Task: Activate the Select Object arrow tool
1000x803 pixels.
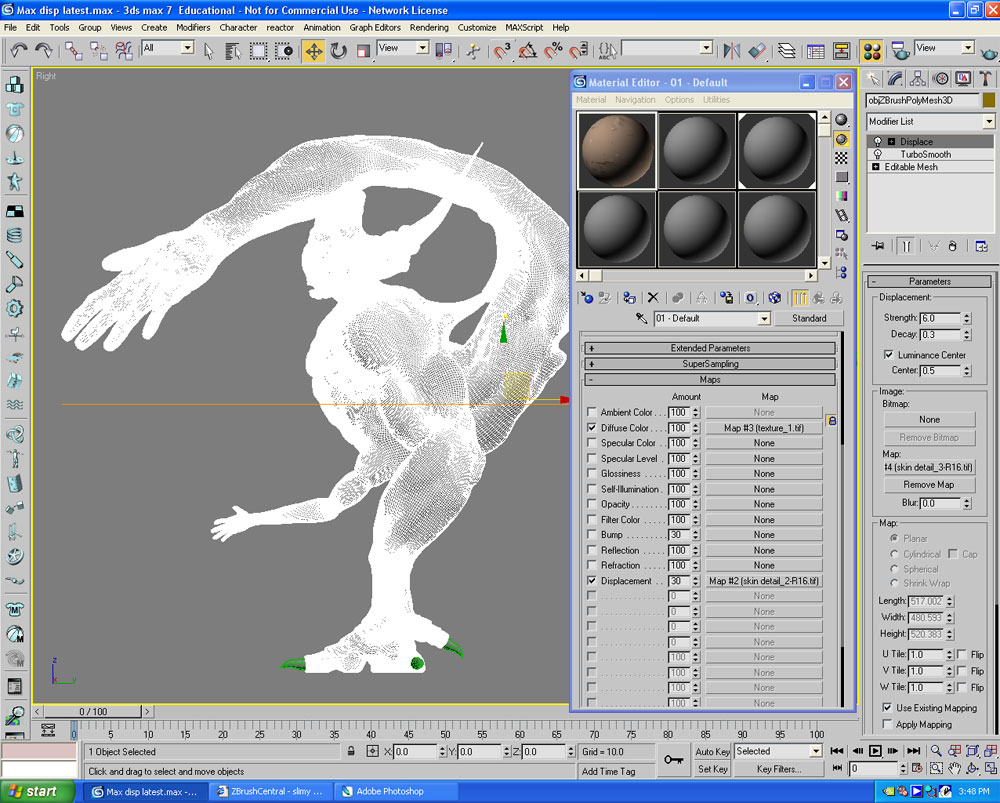Action: (x=209, y=51)
